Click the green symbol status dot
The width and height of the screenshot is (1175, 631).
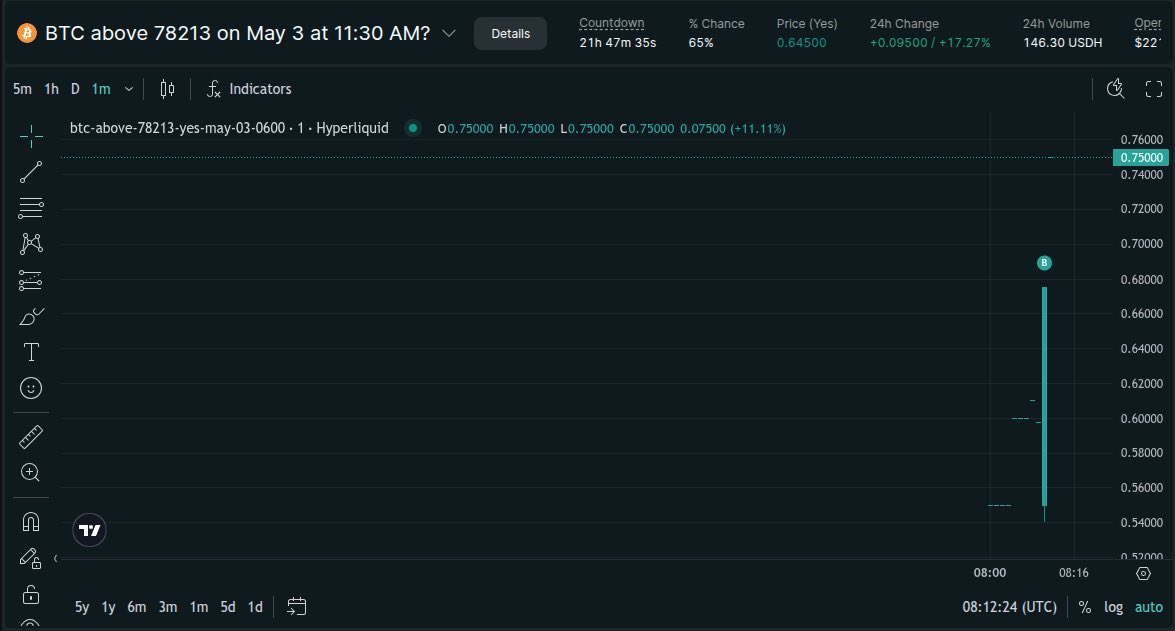(x=413, y=128)
